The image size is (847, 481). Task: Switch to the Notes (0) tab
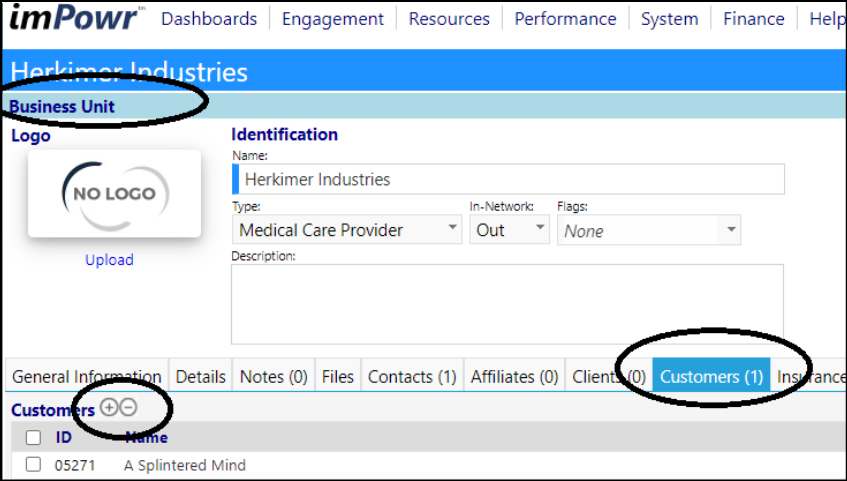(274, 376)
